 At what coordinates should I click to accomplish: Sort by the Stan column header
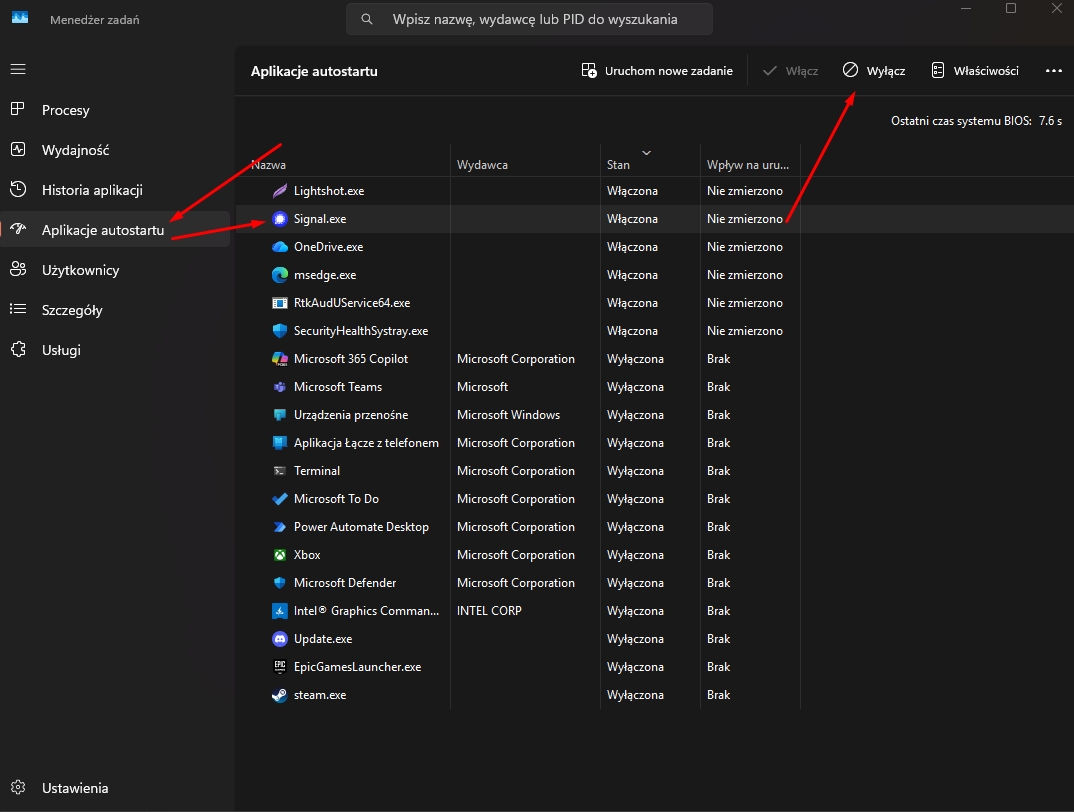point(618,164)
